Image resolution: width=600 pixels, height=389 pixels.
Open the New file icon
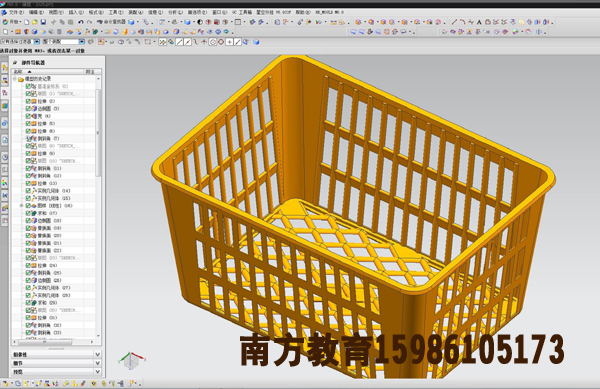click(26, 22)
